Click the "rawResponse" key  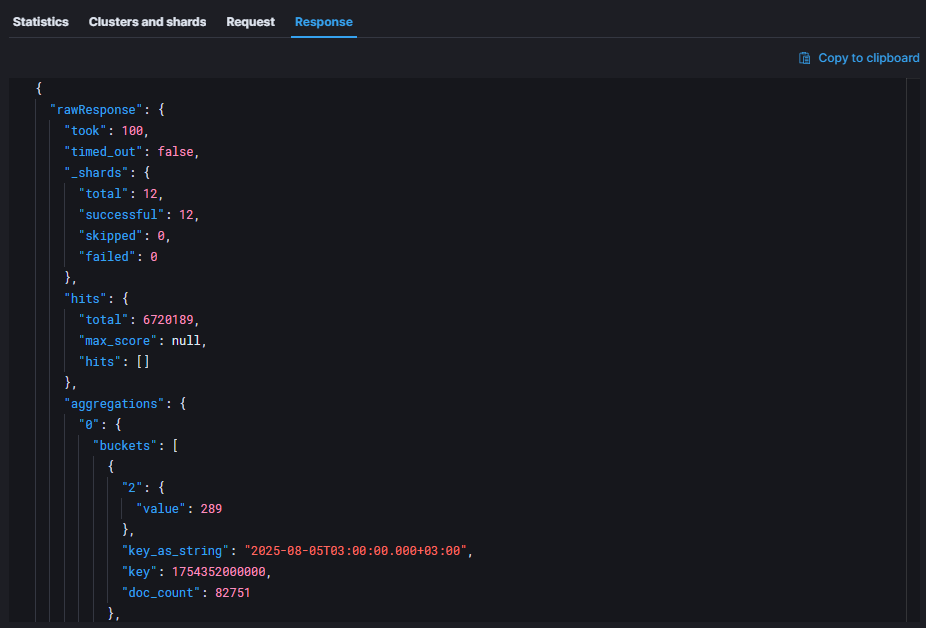point(96,110)
